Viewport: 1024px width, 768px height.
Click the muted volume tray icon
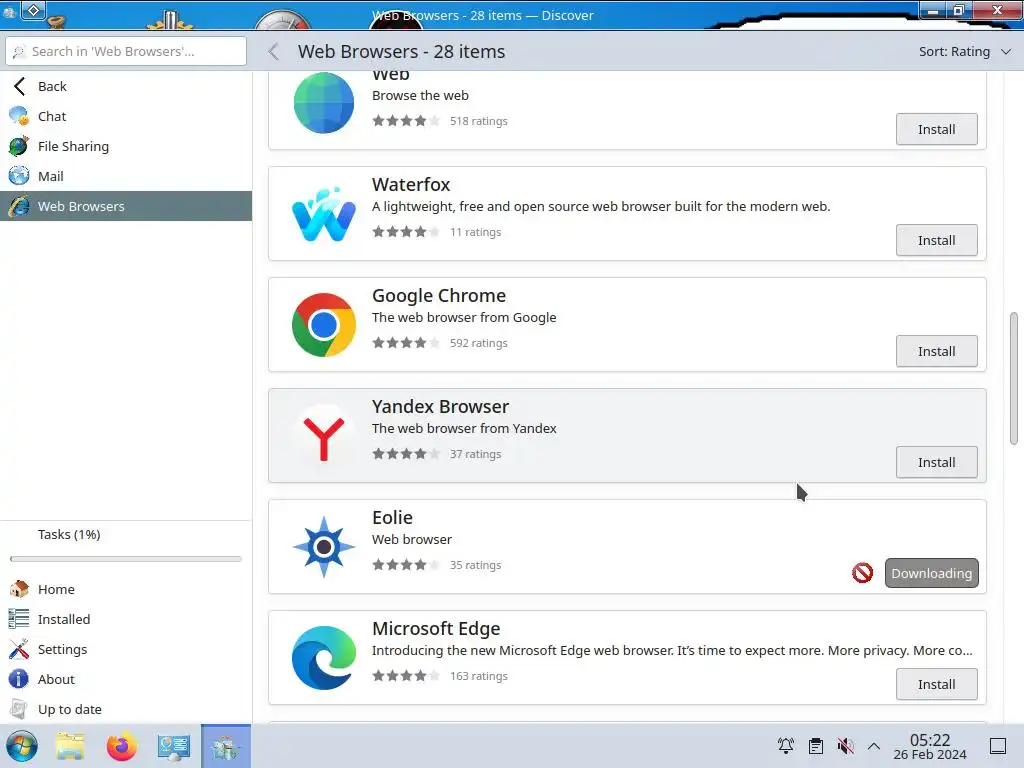pyautogui.click(x=846, y=746)
